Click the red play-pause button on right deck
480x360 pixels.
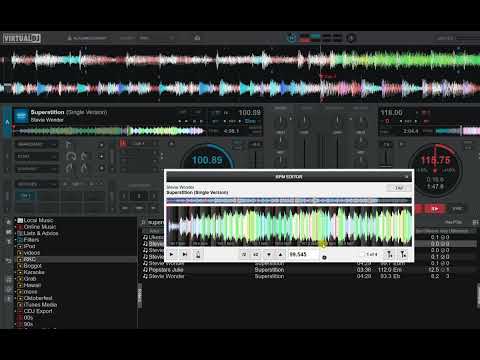(435, 209)
